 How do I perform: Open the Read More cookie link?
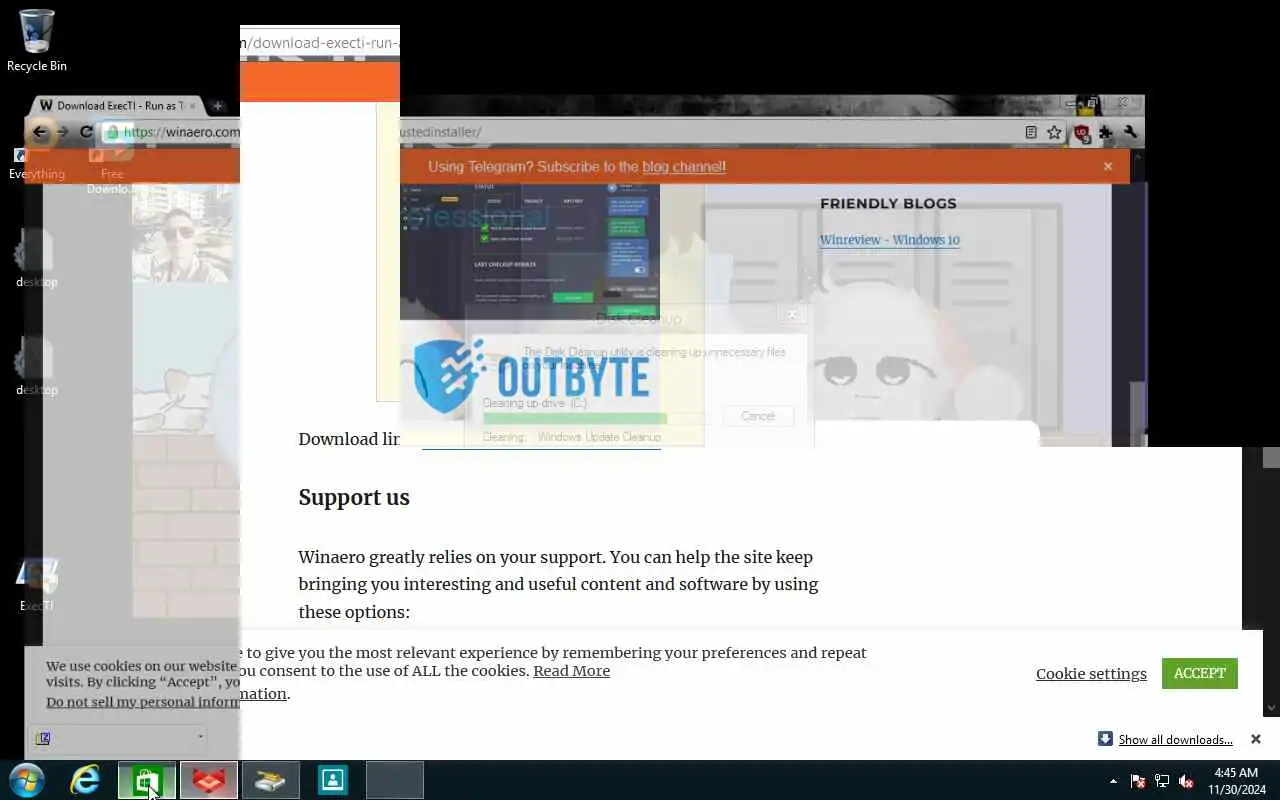[x=571, y=671]
